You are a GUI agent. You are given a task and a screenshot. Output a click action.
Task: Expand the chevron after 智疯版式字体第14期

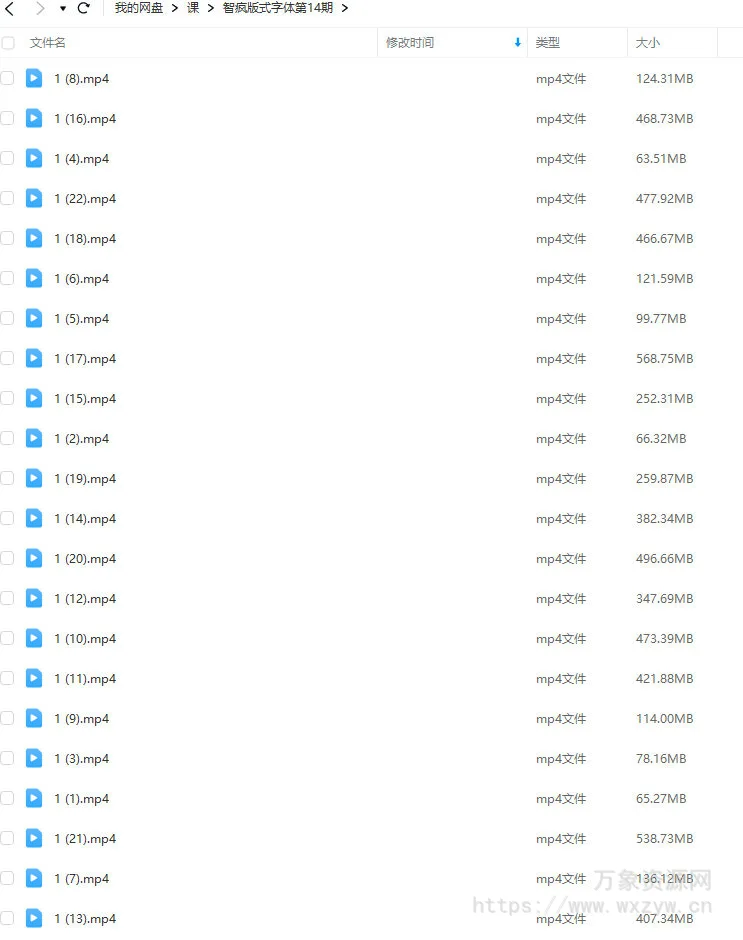point(345,8)
